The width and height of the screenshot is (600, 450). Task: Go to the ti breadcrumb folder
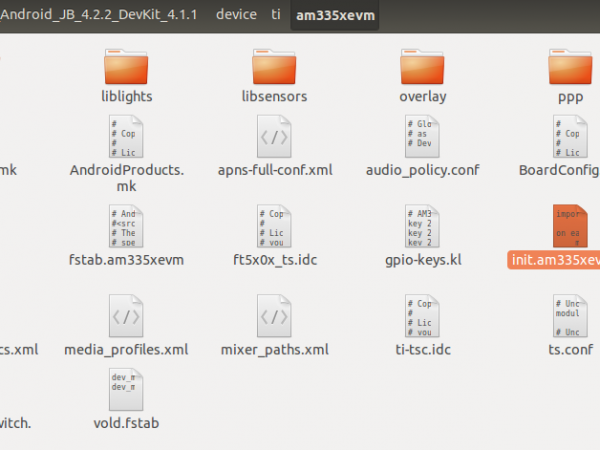[276, 15]
